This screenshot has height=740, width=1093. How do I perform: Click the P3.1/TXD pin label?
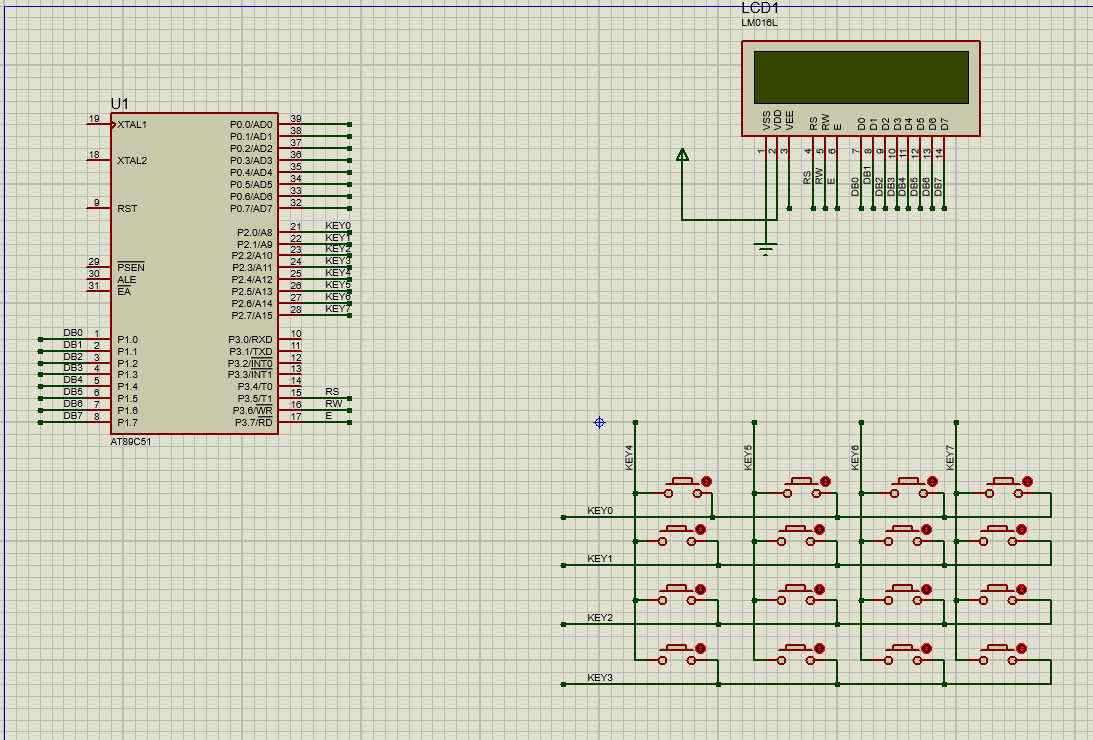tap(251, 351)
